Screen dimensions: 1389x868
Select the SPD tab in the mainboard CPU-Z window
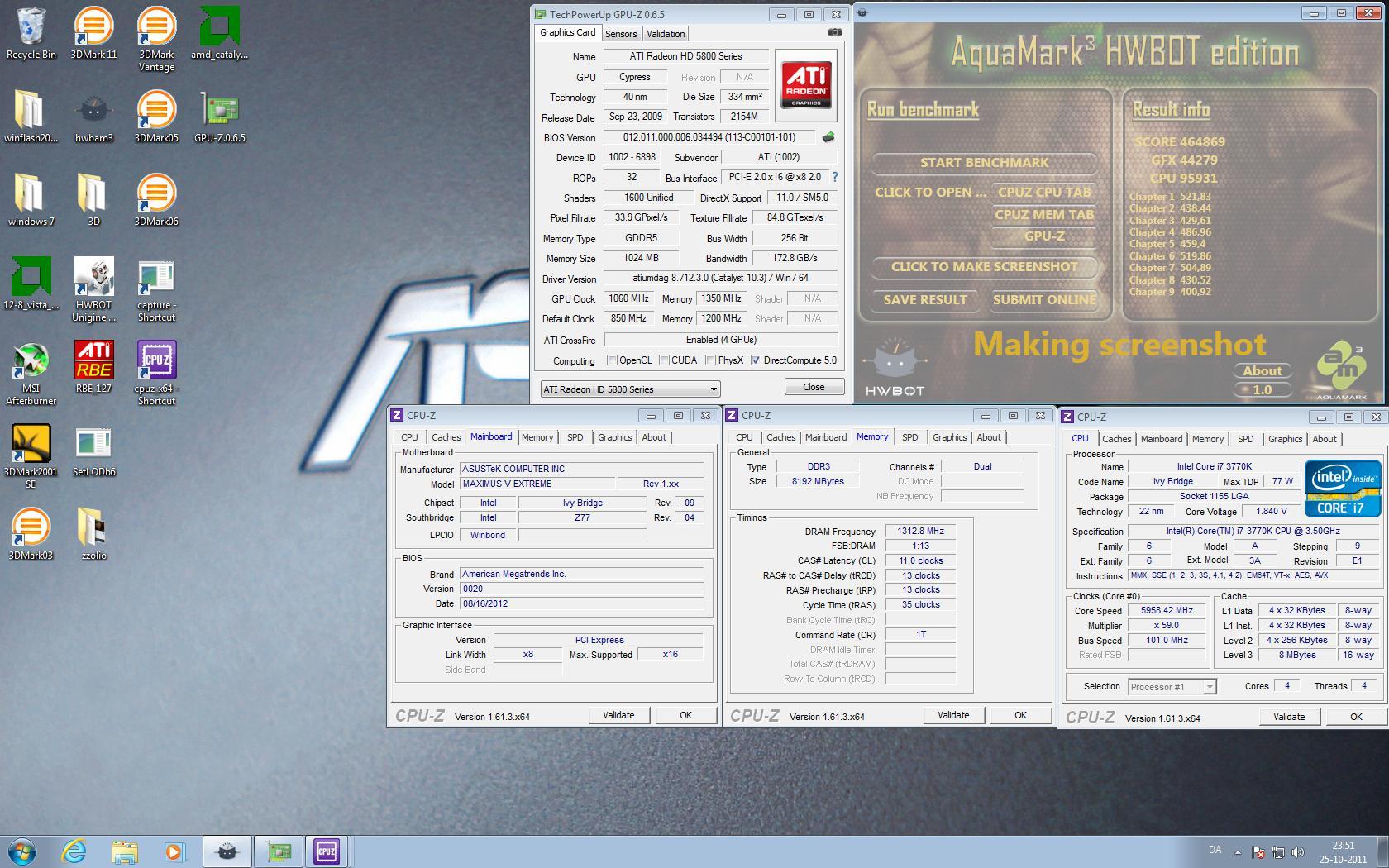click(x=575, y=437)
